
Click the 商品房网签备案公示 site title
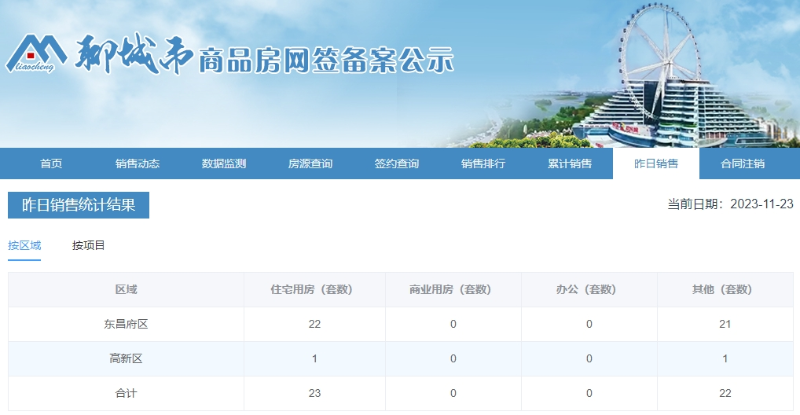point(326,60)
